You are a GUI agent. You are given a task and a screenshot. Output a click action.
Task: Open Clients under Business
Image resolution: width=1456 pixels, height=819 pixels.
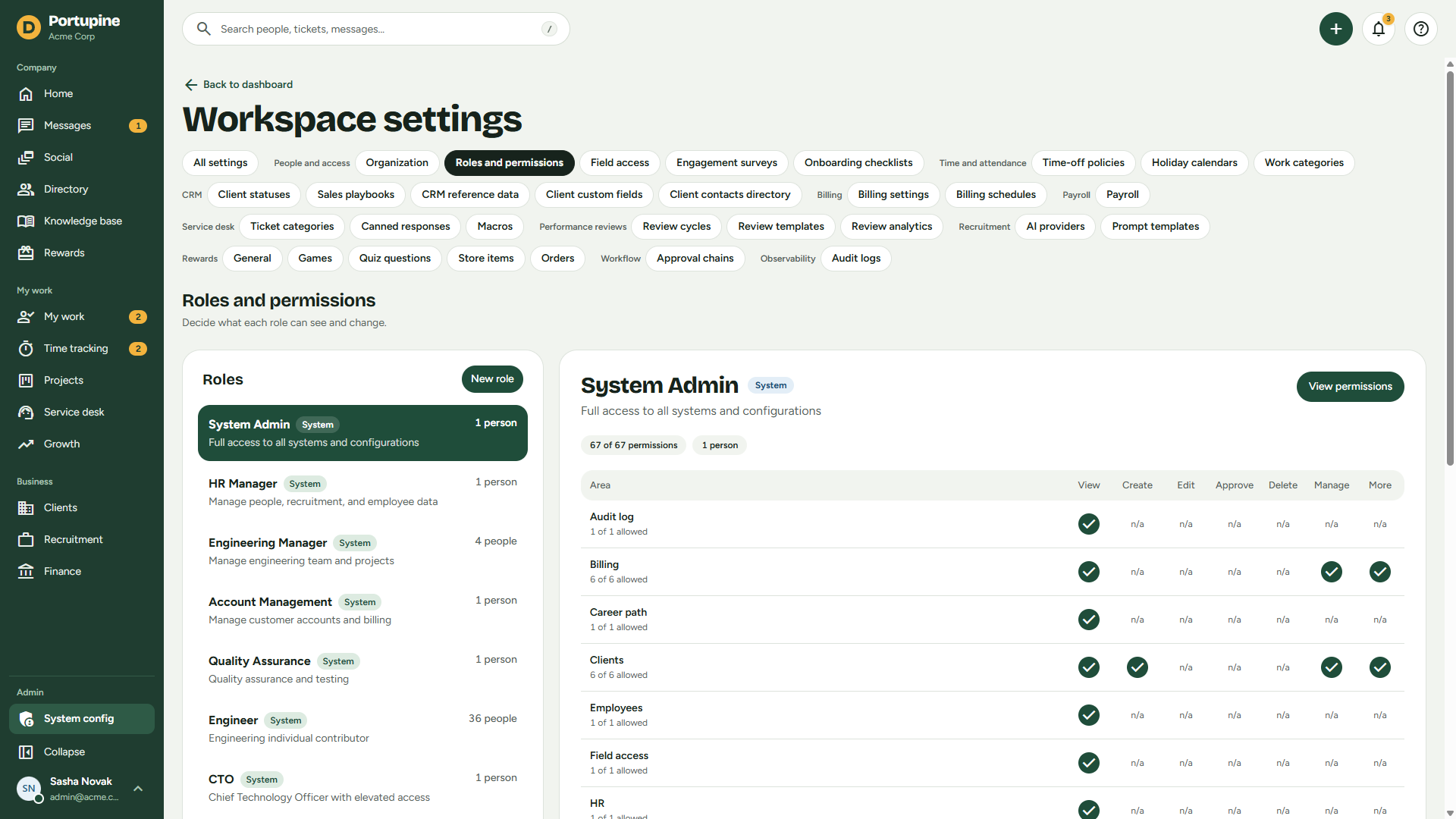click(82, 508)
